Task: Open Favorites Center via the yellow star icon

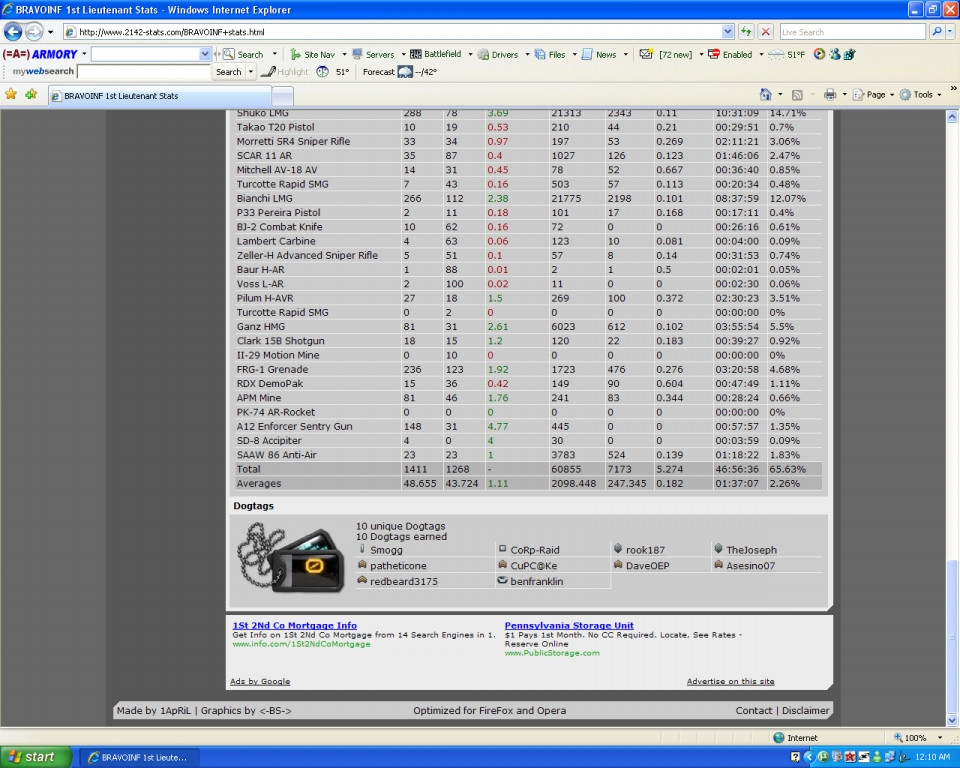Action: click(x=11, y=94)
